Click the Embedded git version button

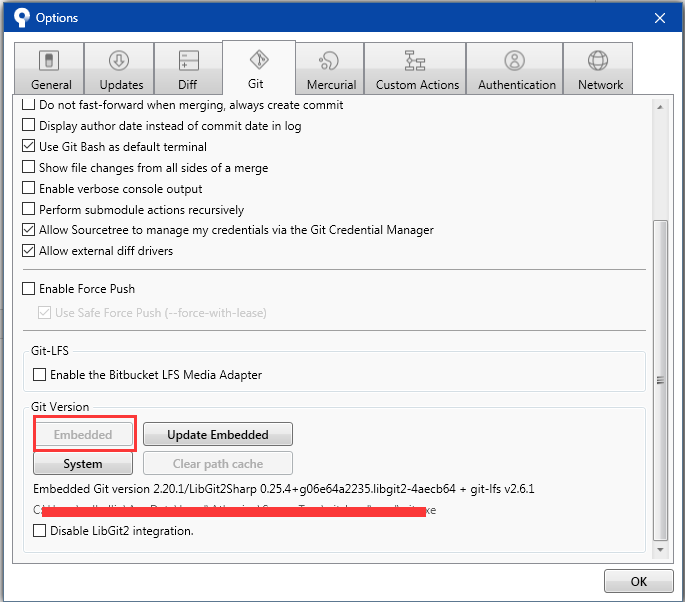(x=83, y=434)
